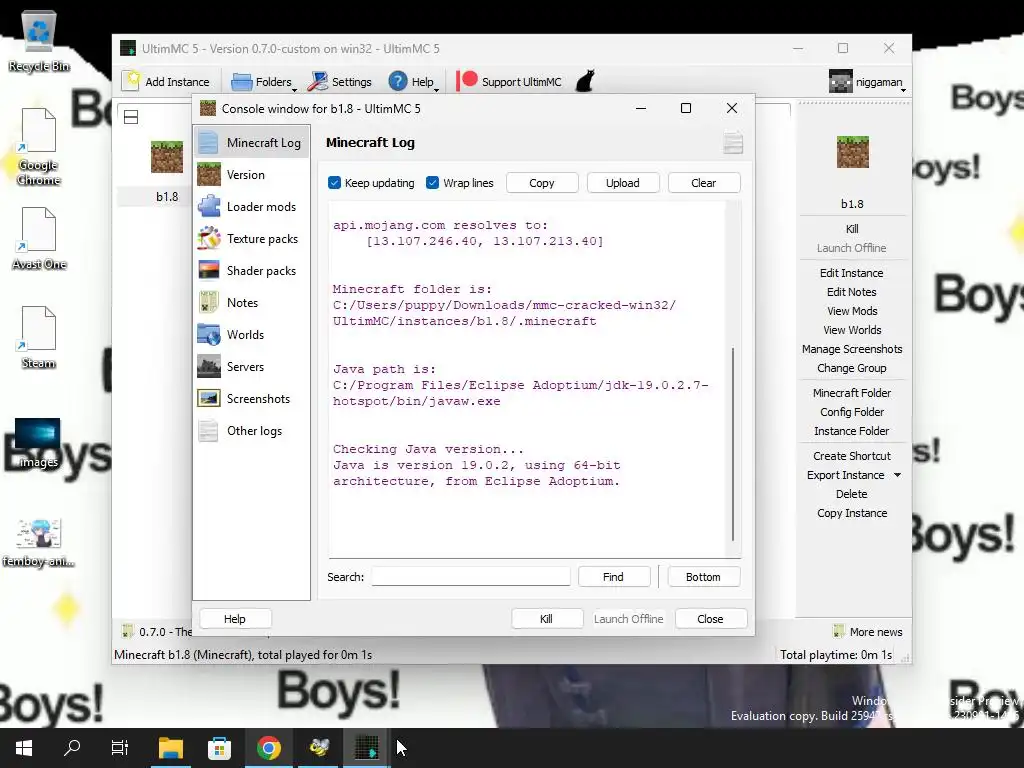The width and height of the screenshot is (1024, 768).
Task: Copy the log with the Copy button
Action: (x=541, y=183)
